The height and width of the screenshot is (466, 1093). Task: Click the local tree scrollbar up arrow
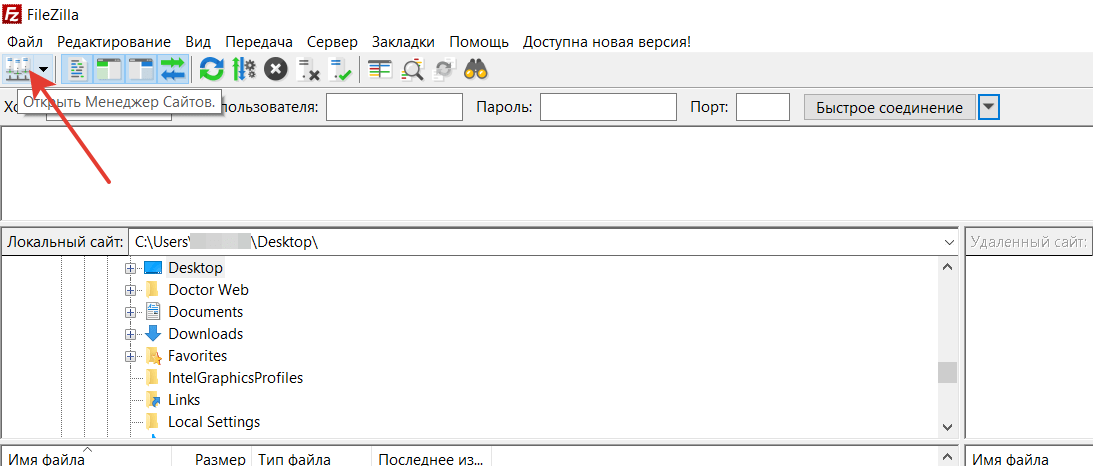click(947, 267)
